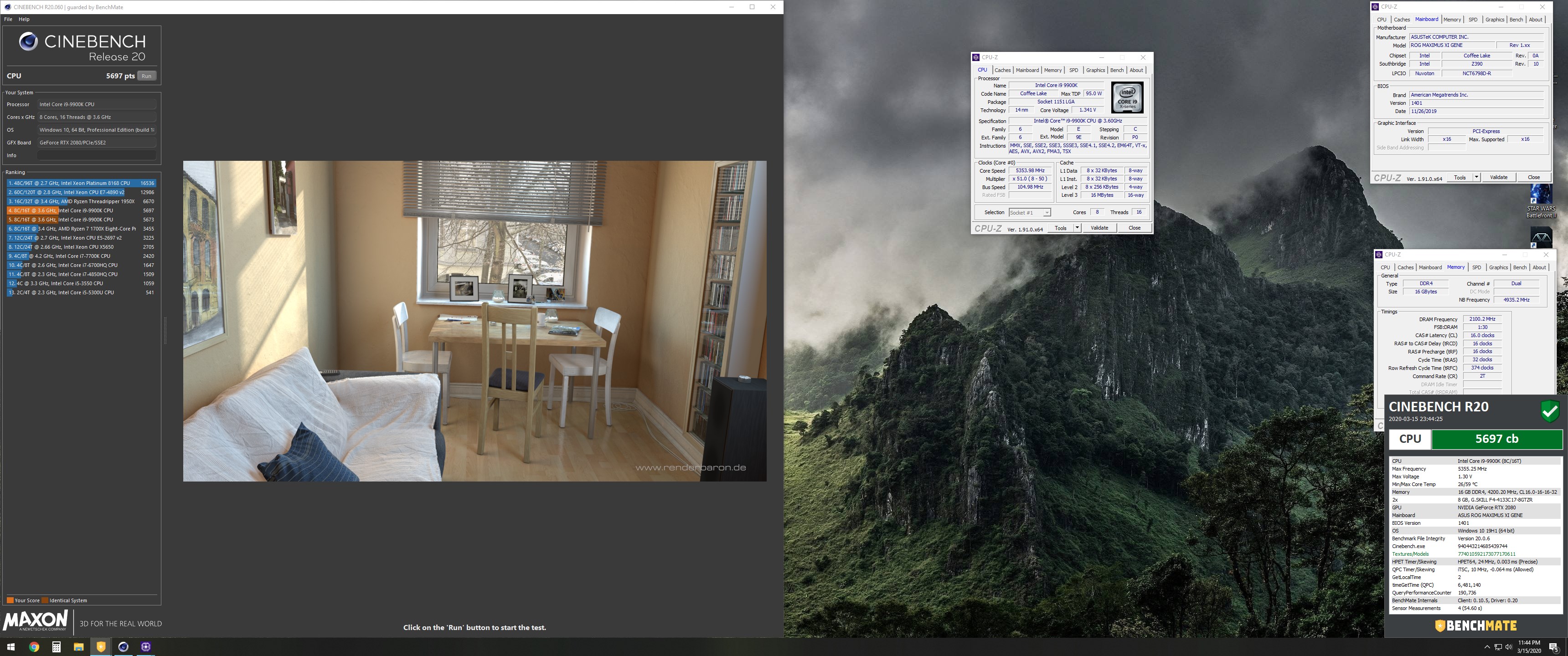Click Validate in the Mainboard window

pyautogui.click(x=1499, y=177)
